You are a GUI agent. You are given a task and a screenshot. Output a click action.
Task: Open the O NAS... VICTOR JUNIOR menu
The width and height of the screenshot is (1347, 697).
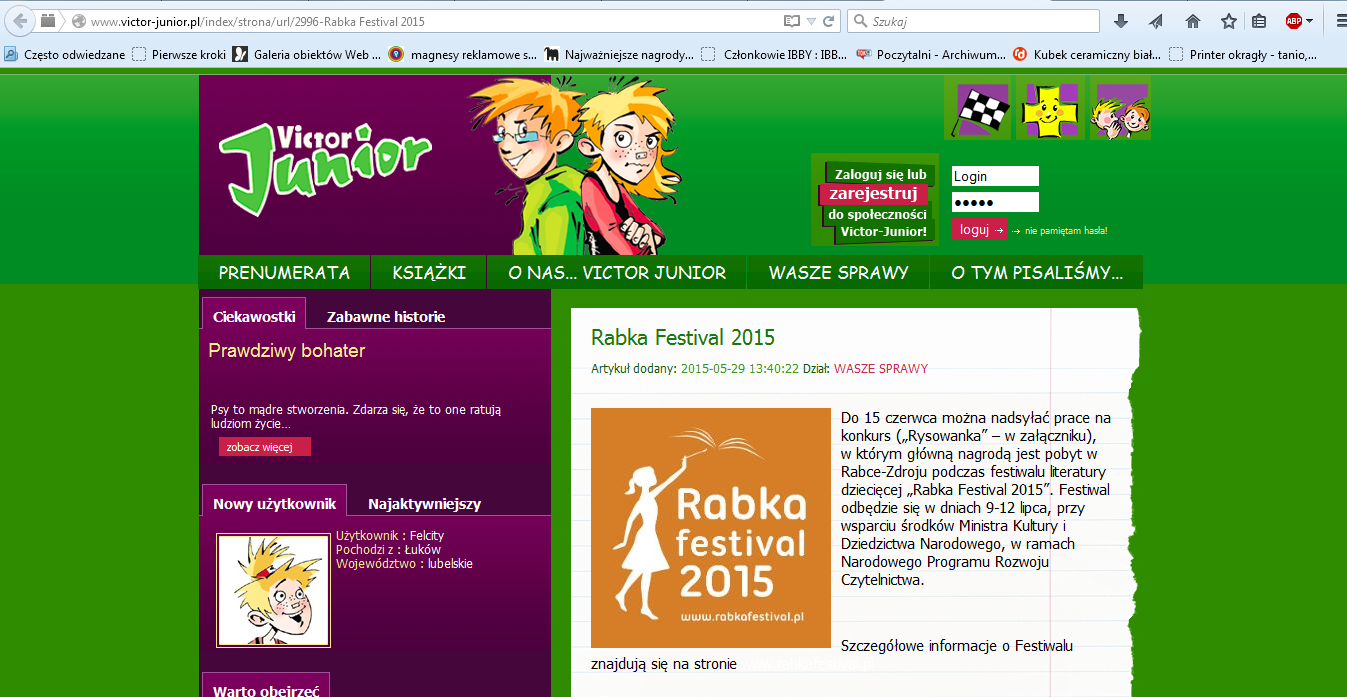coord(617,272)
